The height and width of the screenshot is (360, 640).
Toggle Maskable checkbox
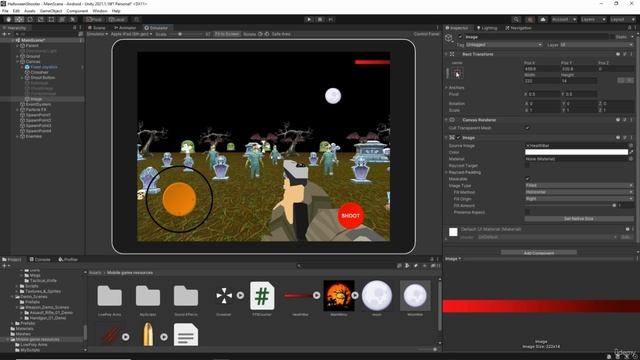527,179
